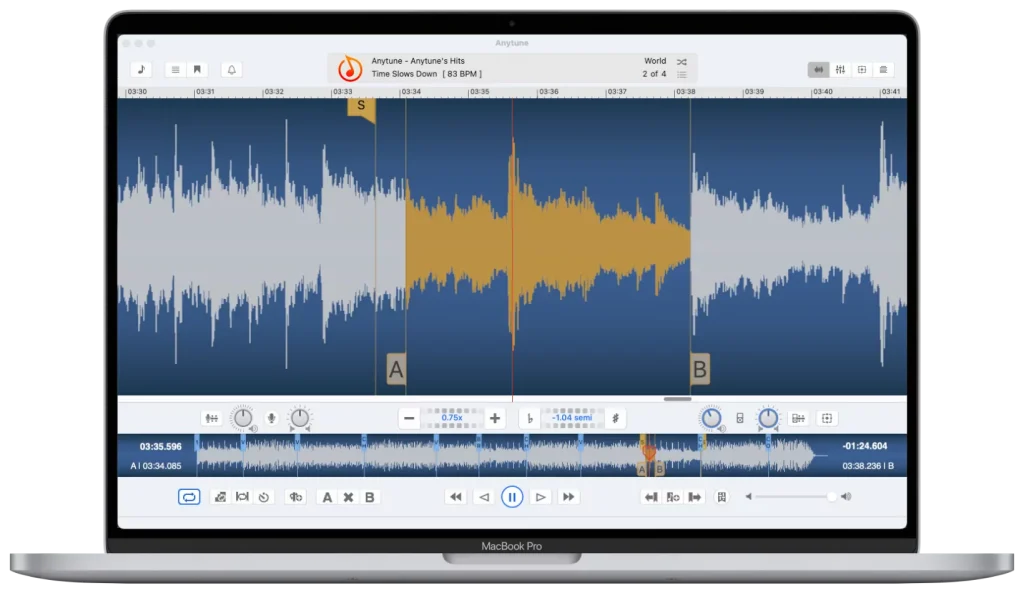This screenshot has width=1024, height=593.
Task: Toggle the loop button
Action: coord(189,497)
